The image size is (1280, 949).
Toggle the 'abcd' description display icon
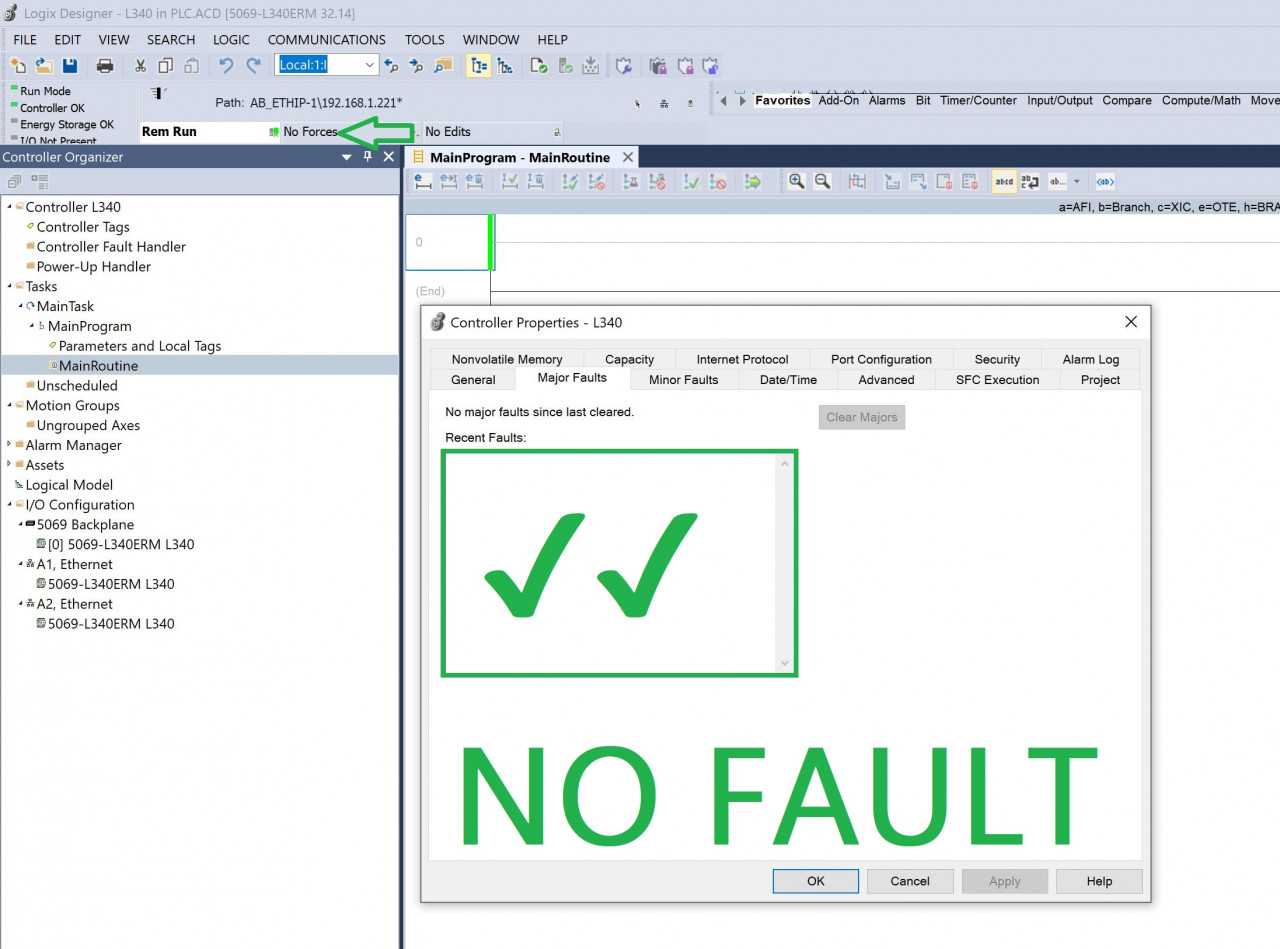[1004, 181]
